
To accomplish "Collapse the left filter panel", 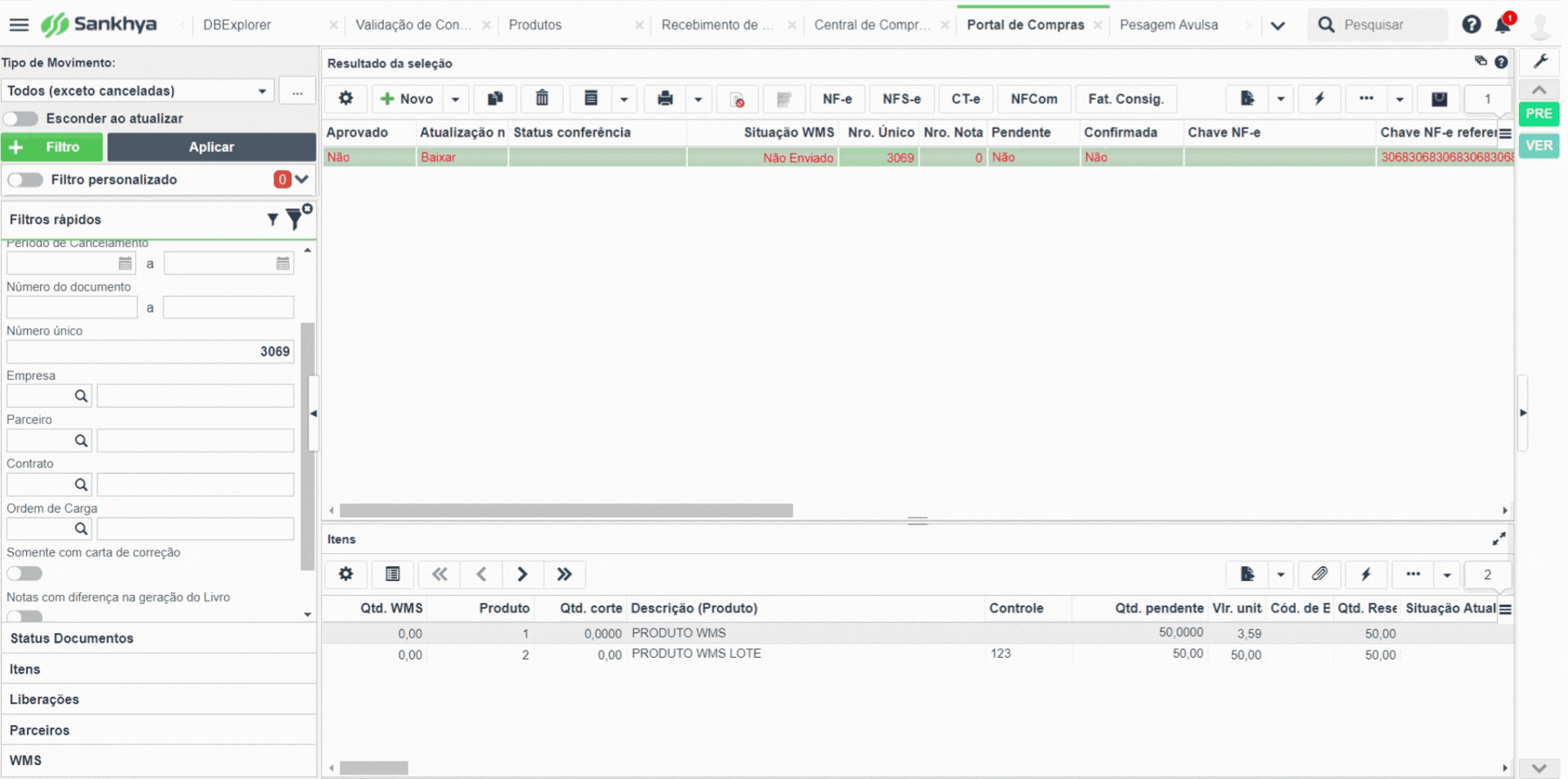I will pos(313,413).
